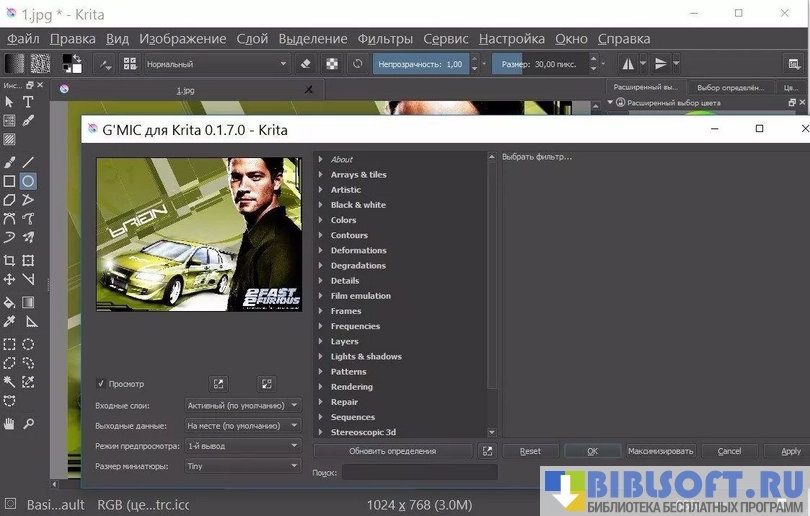Pick the Crop tool

pyautogui.click(x=9, y=260)
